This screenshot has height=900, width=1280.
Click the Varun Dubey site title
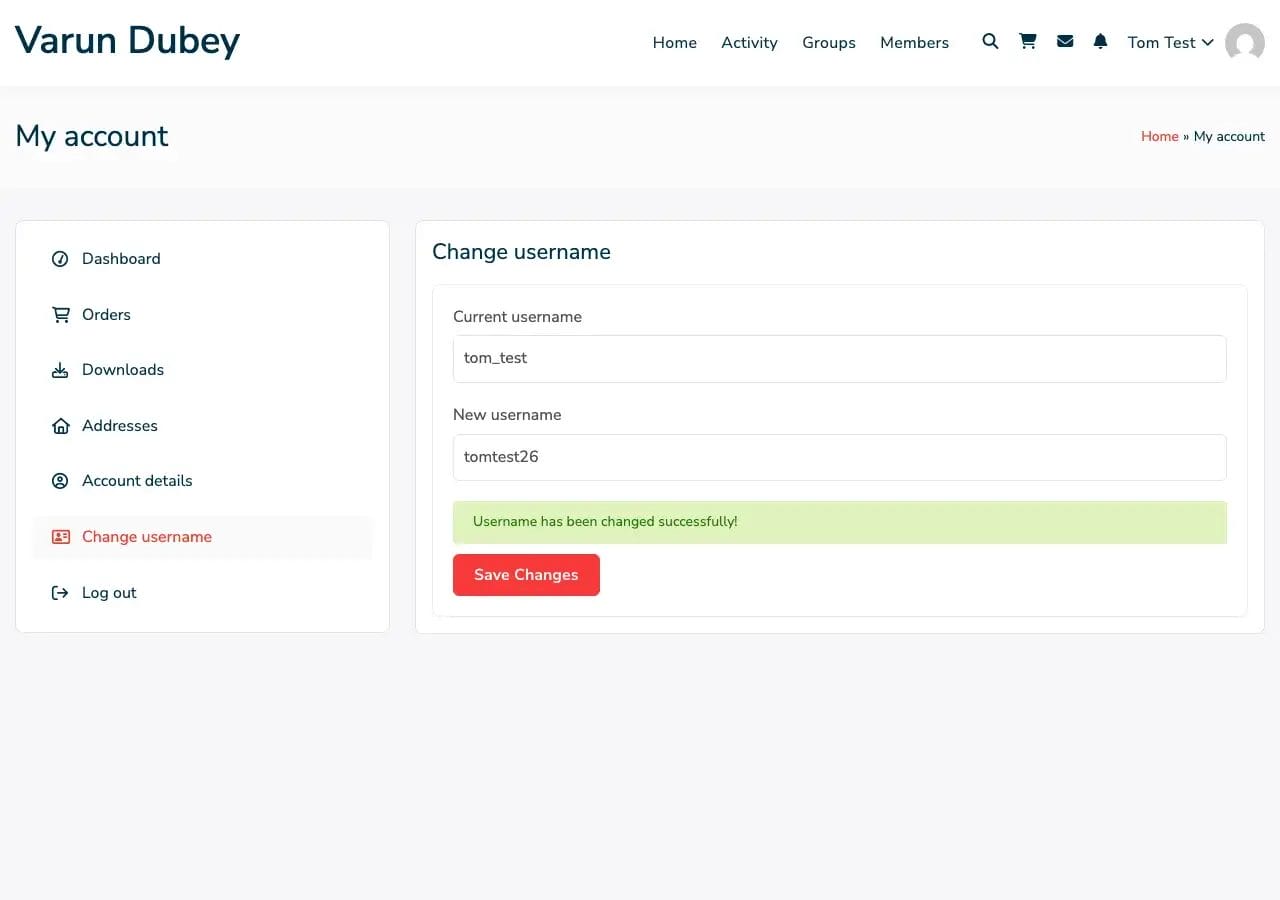(127, 41)
